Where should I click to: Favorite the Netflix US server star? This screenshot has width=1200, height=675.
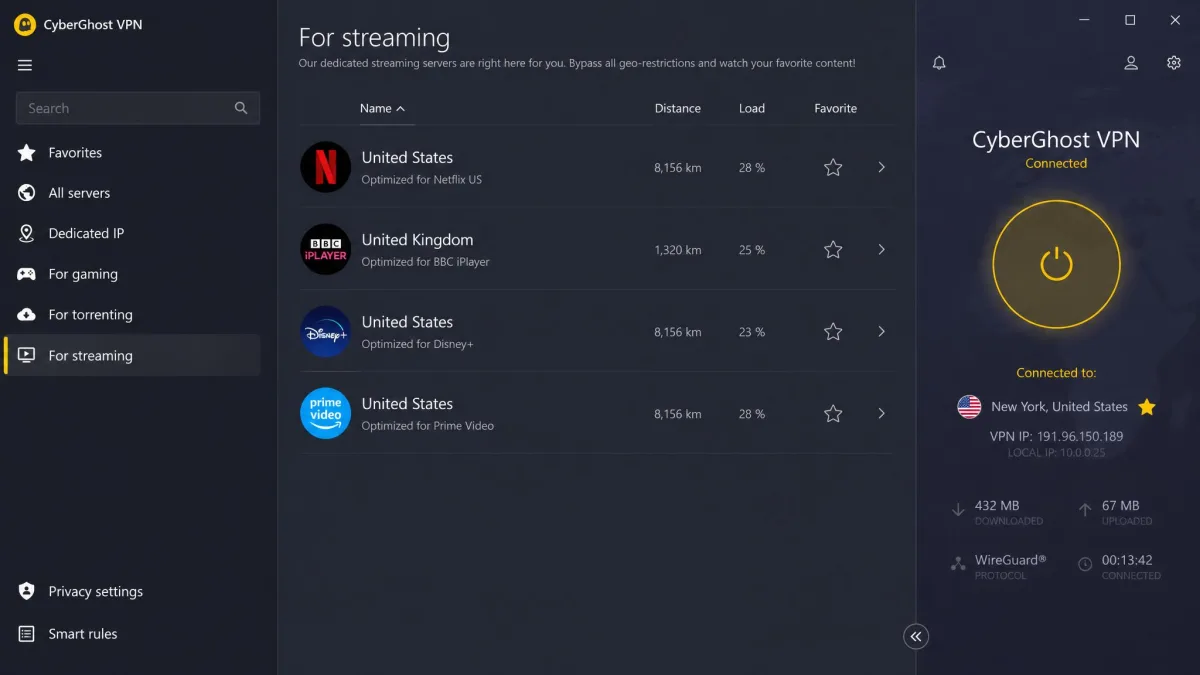(833, 168)
